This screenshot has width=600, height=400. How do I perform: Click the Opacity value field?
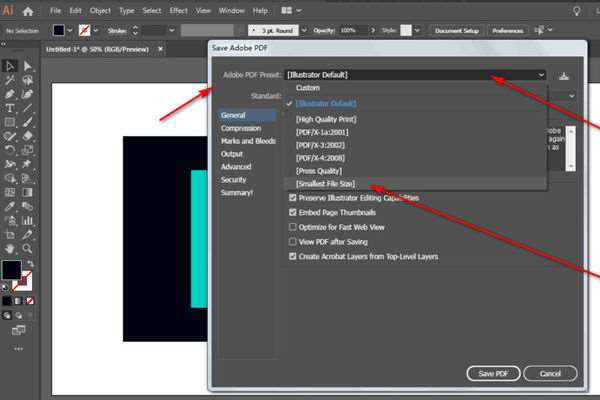(352, 30)
